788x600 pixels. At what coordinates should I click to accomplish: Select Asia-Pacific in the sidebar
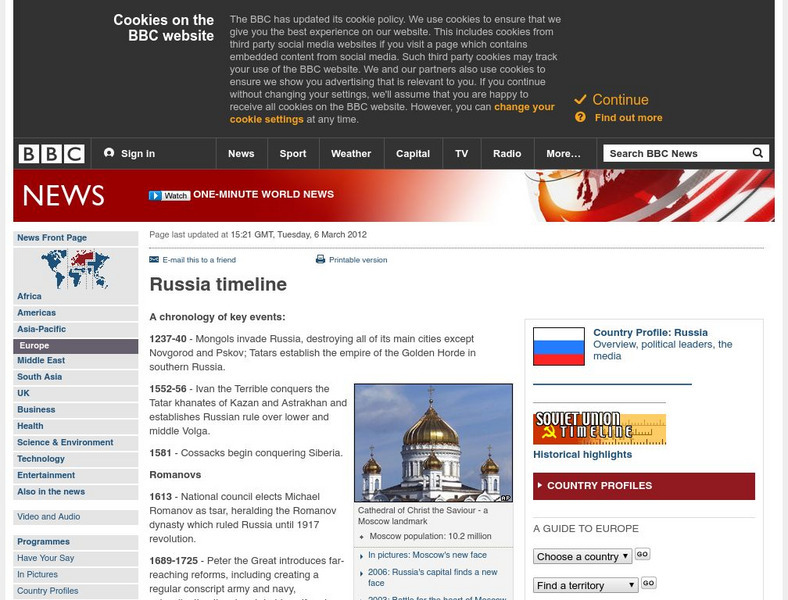[x=75, y=329]
